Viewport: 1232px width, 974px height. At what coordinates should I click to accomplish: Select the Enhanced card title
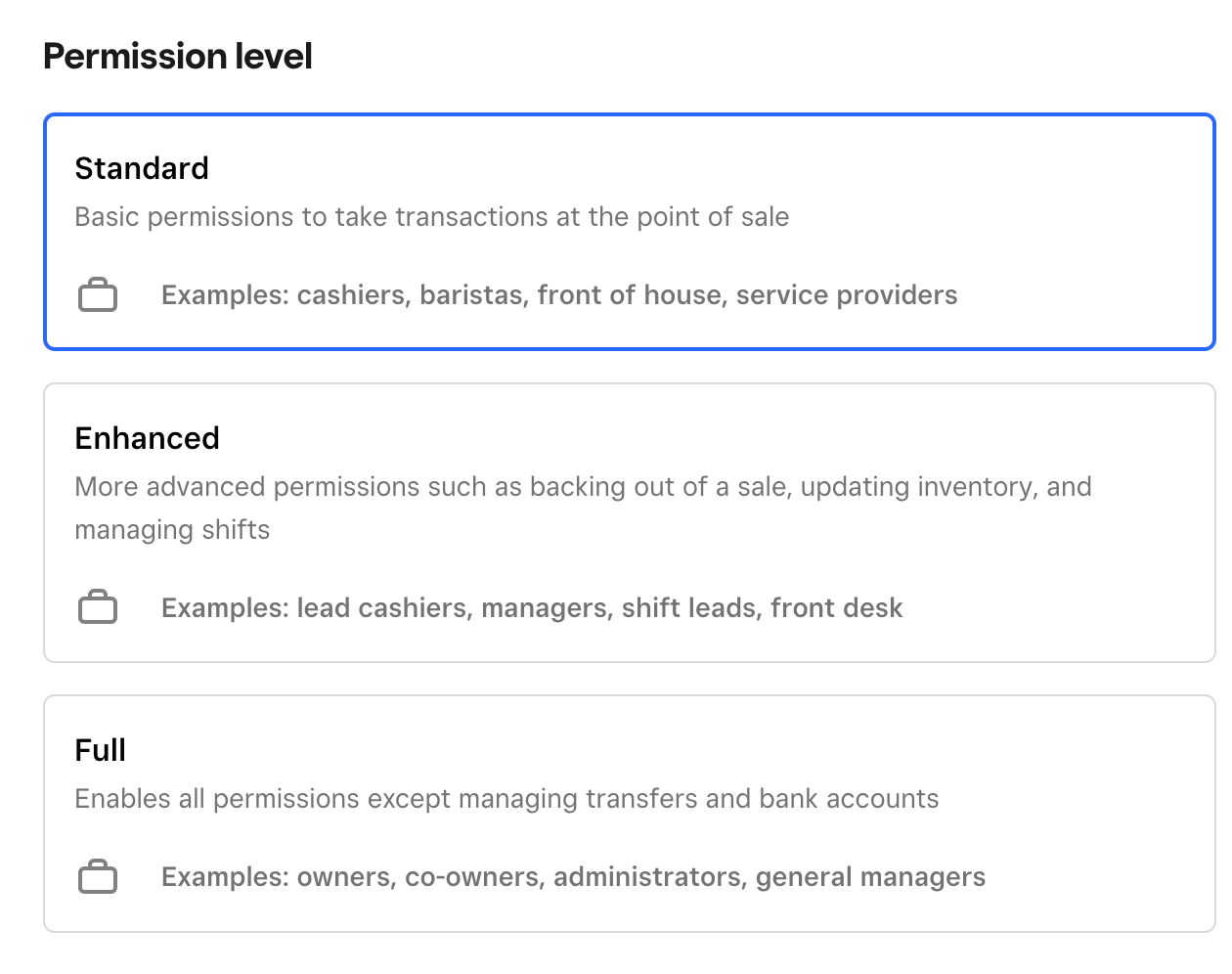147,438
